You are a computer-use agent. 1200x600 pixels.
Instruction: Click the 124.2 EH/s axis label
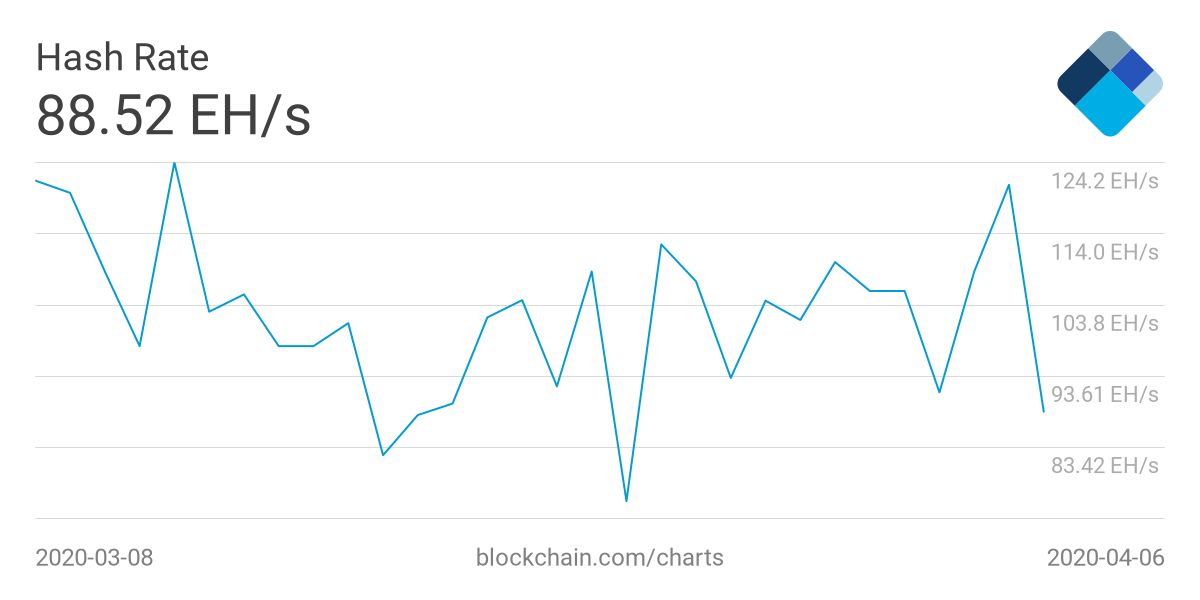coord(1104,181)
